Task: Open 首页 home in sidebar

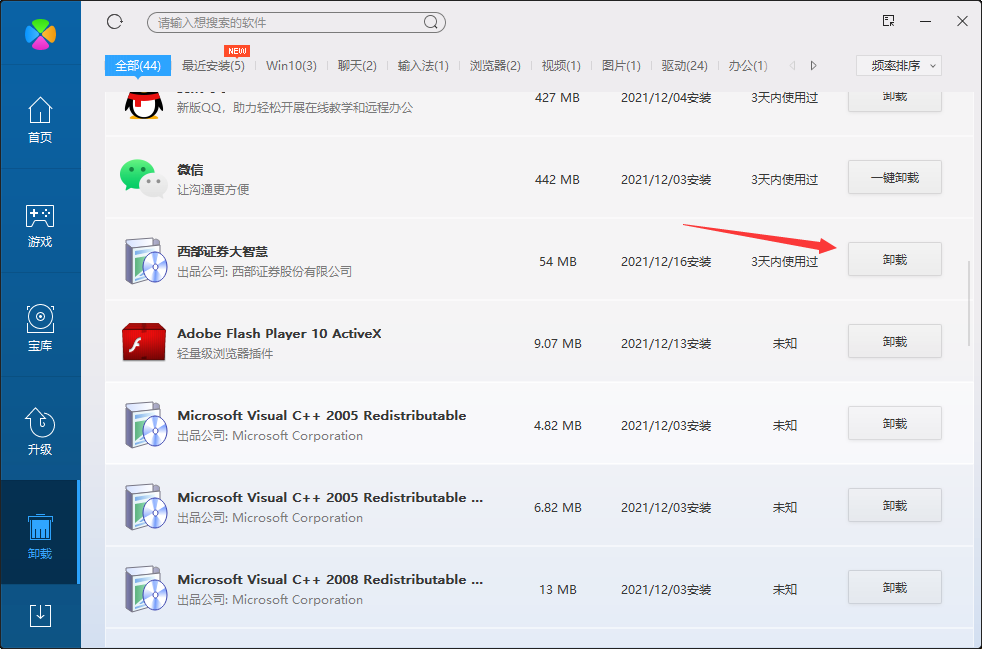Action: click(40, 120)
